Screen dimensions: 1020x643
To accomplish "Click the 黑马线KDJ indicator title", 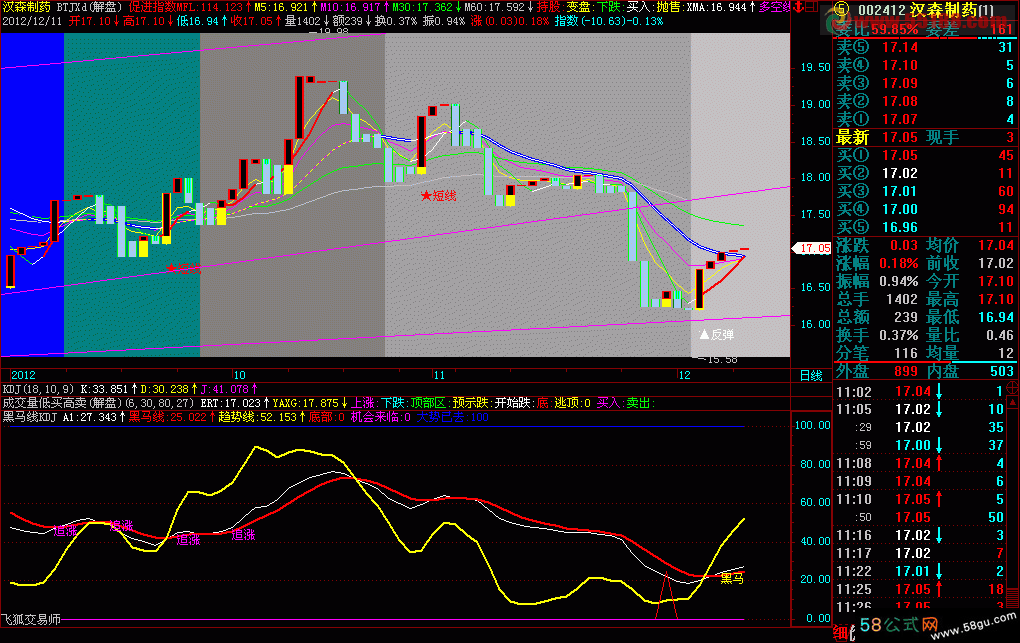I will tap(30, 417).
